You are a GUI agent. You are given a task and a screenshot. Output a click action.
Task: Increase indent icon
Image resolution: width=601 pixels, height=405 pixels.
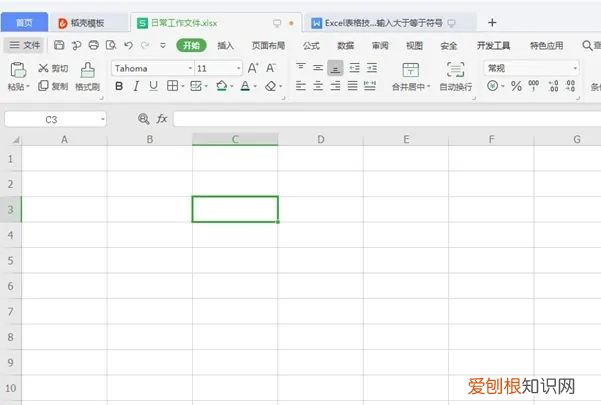coord(371,68)
